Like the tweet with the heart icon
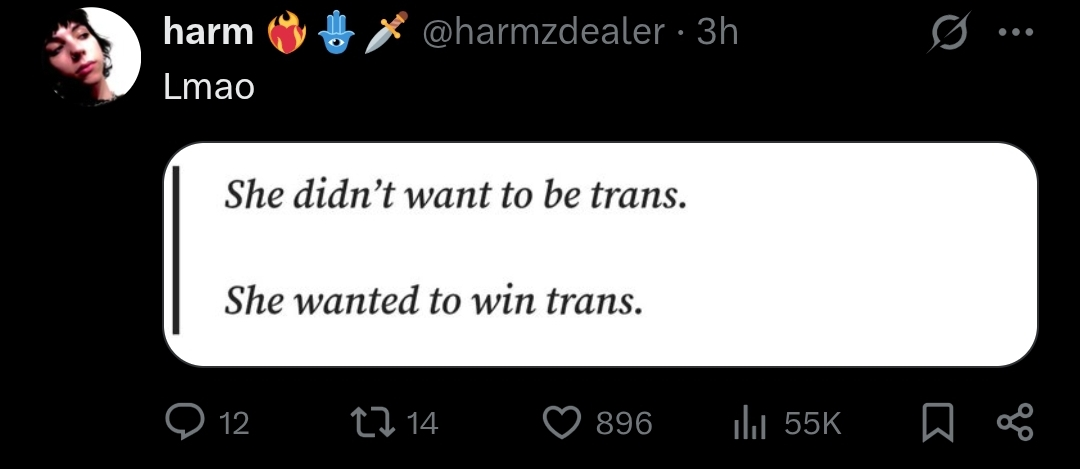 click(563, 423)
